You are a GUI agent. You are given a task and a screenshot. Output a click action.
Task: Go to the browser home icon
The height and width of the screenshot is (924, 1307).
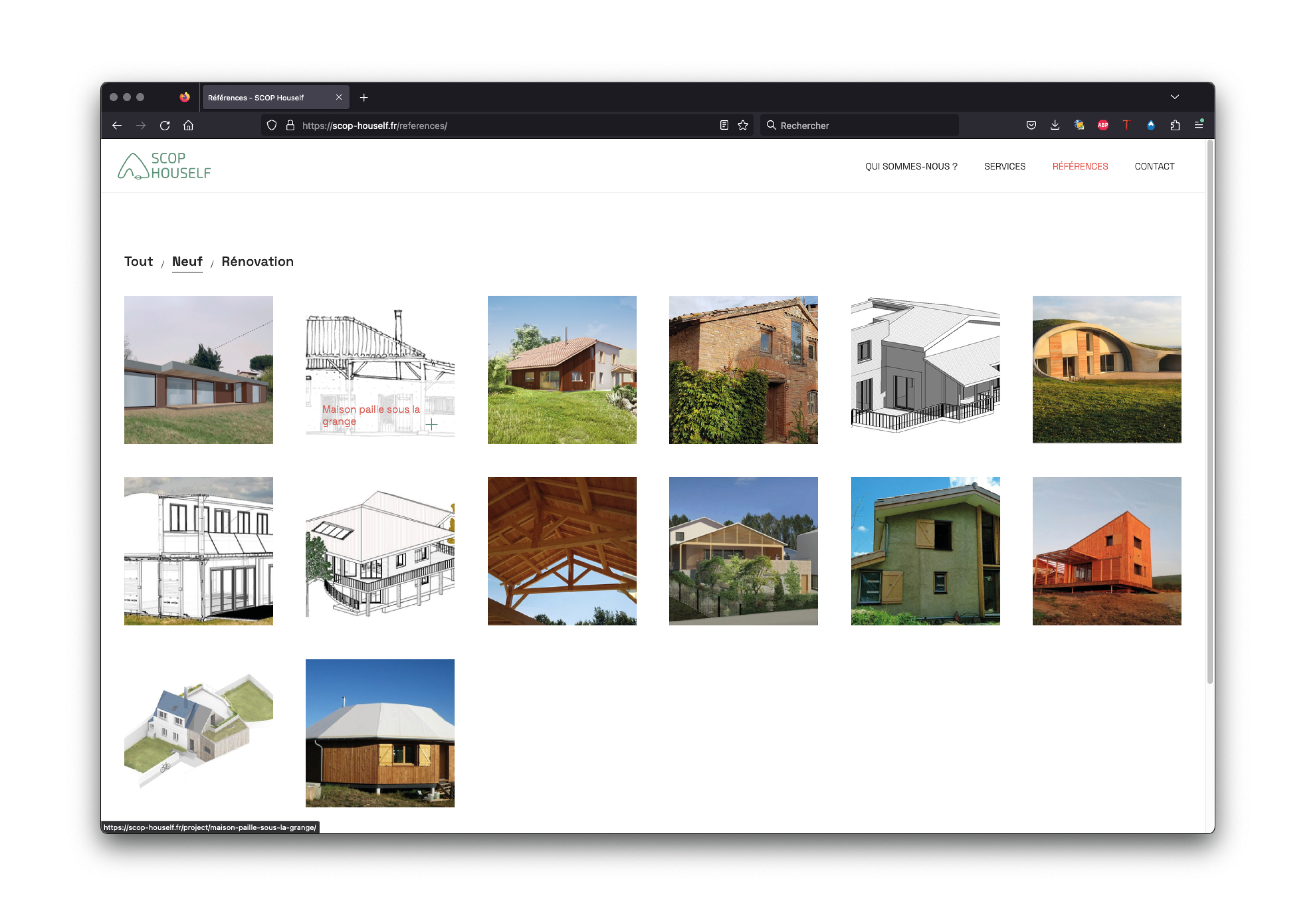[x=189, y=125]
